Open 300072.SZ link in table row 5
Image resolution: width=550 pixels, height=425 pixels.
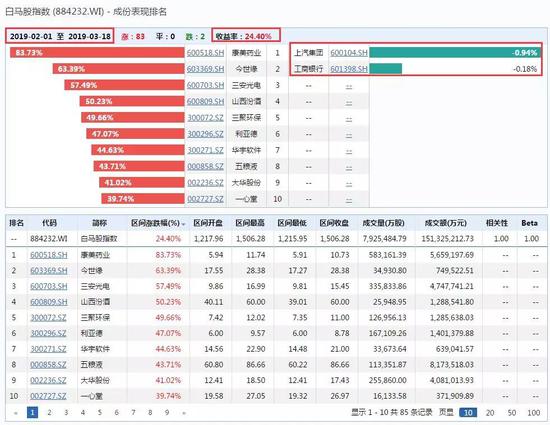[48, 318]
